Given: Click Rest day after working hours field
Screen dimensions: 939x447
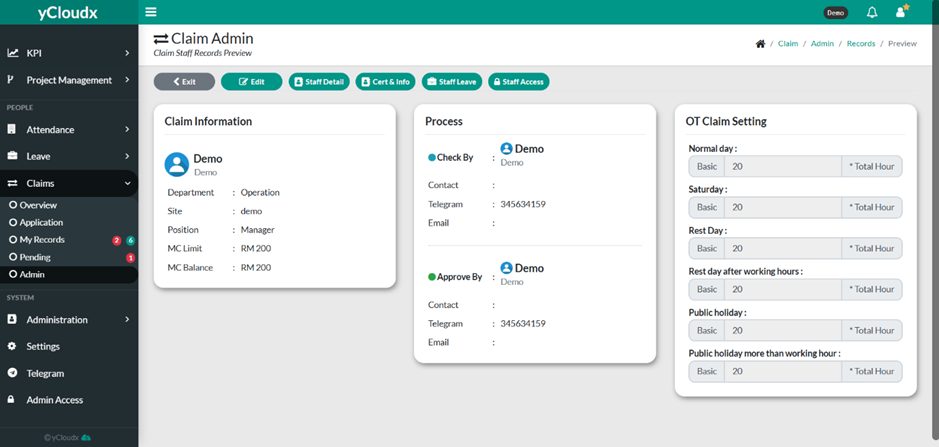Looking at the screenshot, I should (x=783, y=289).
